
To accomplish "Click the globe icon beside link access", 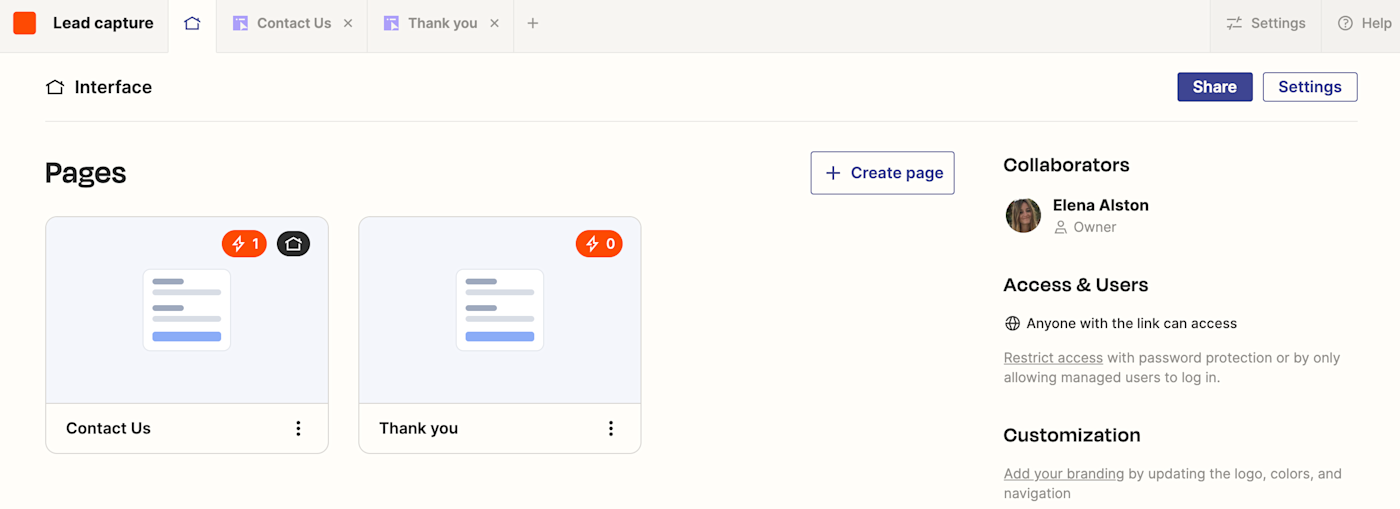I will 1012,323.
